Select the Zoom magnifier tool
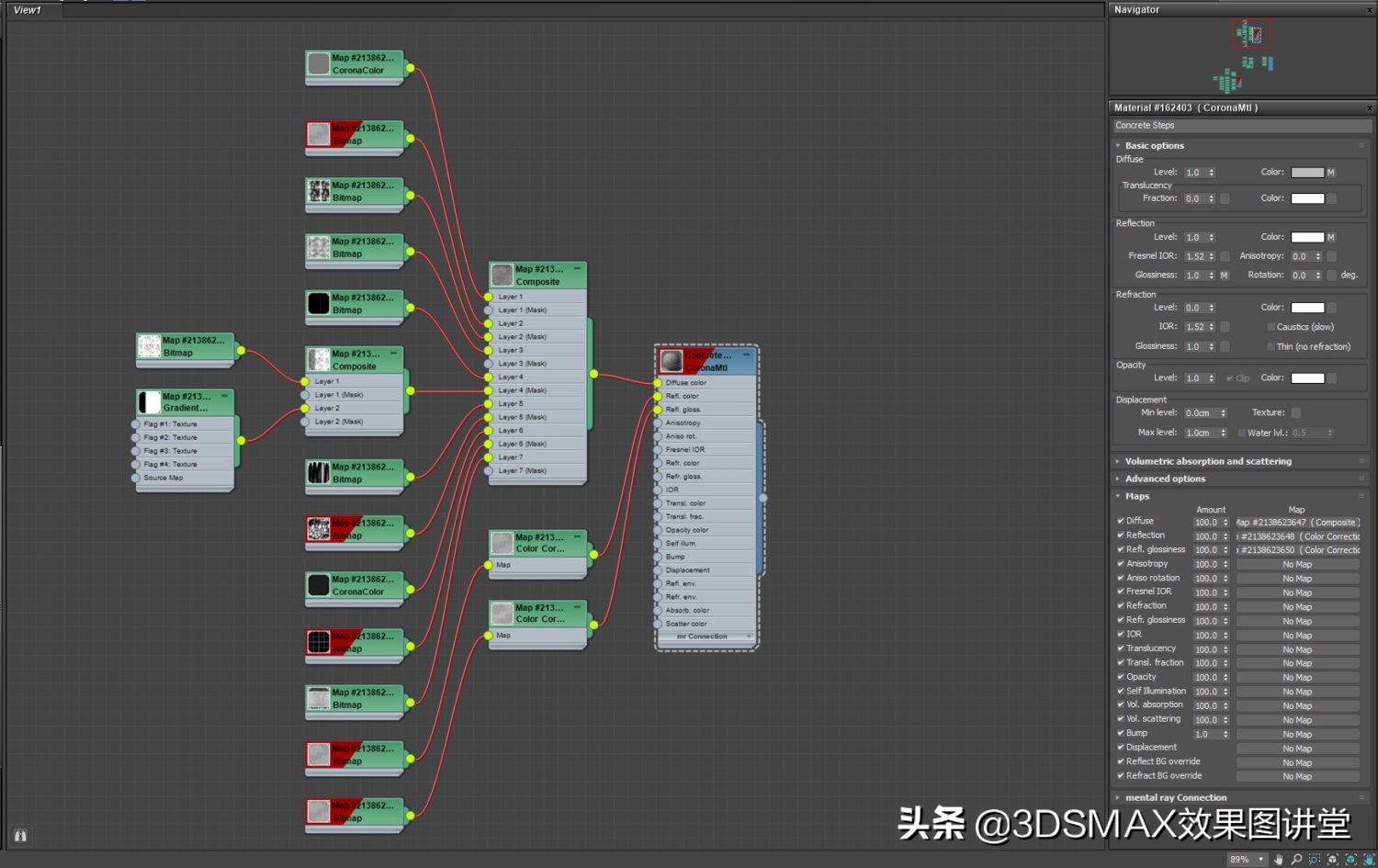This screenshot has height=868, width=1378. pyautogui.click(x=1296, y=859)
